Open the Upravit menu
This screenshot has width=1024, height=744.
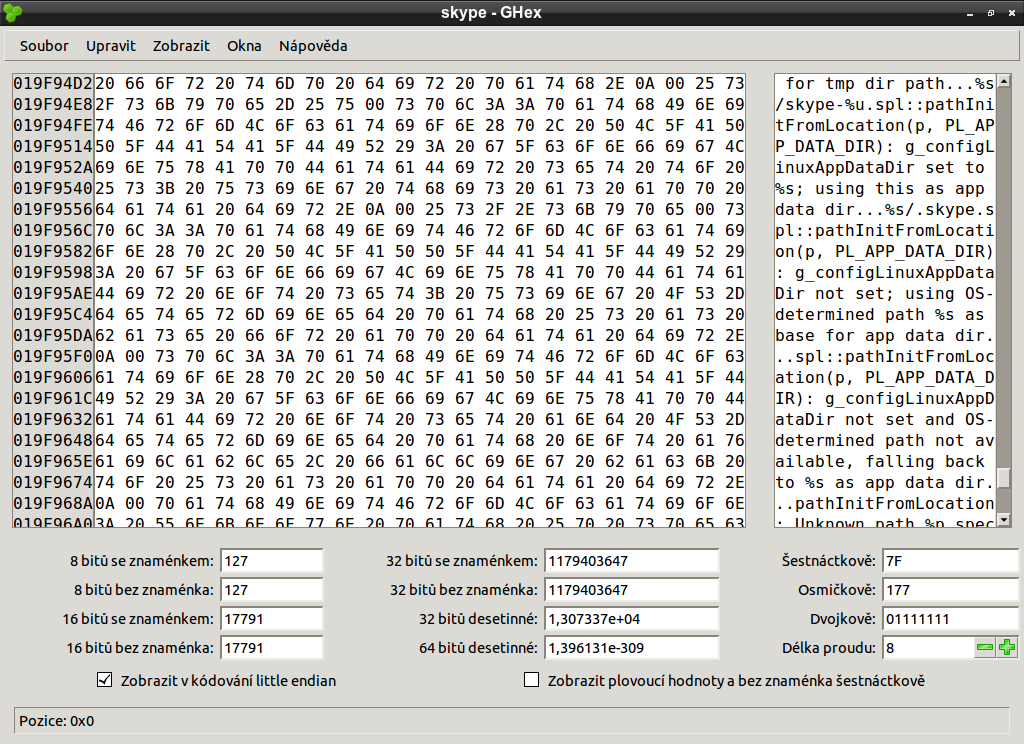111,46
